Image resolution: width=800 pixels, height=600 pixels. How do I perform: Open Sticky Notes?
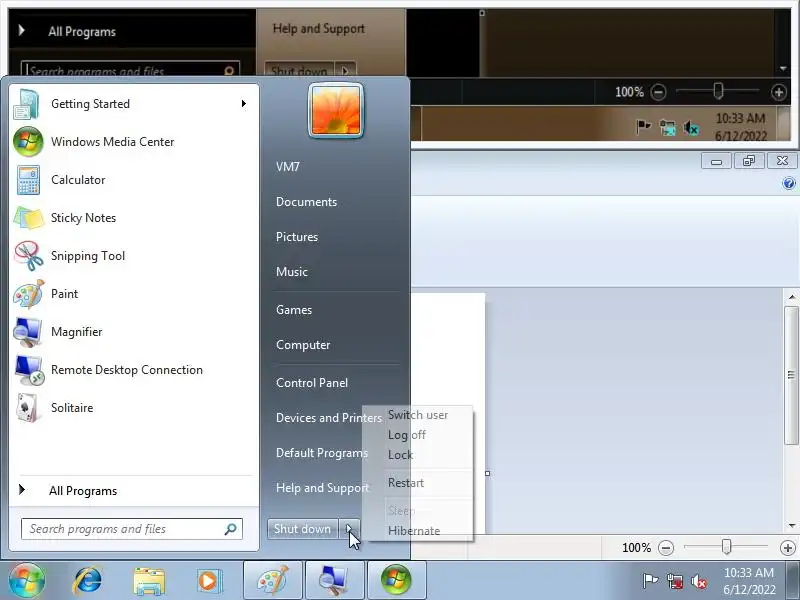(134, 218)
